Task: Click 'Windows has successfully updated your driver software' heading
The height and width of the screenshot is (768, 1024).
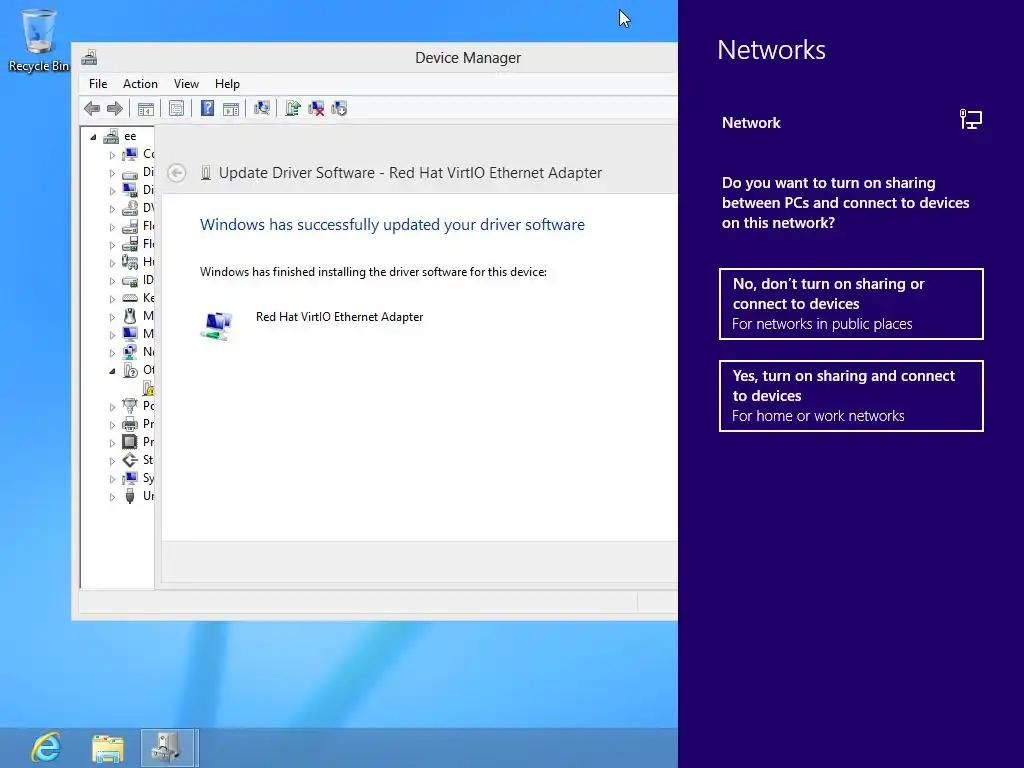Action: pyautogui.click(x=392, y=225)
